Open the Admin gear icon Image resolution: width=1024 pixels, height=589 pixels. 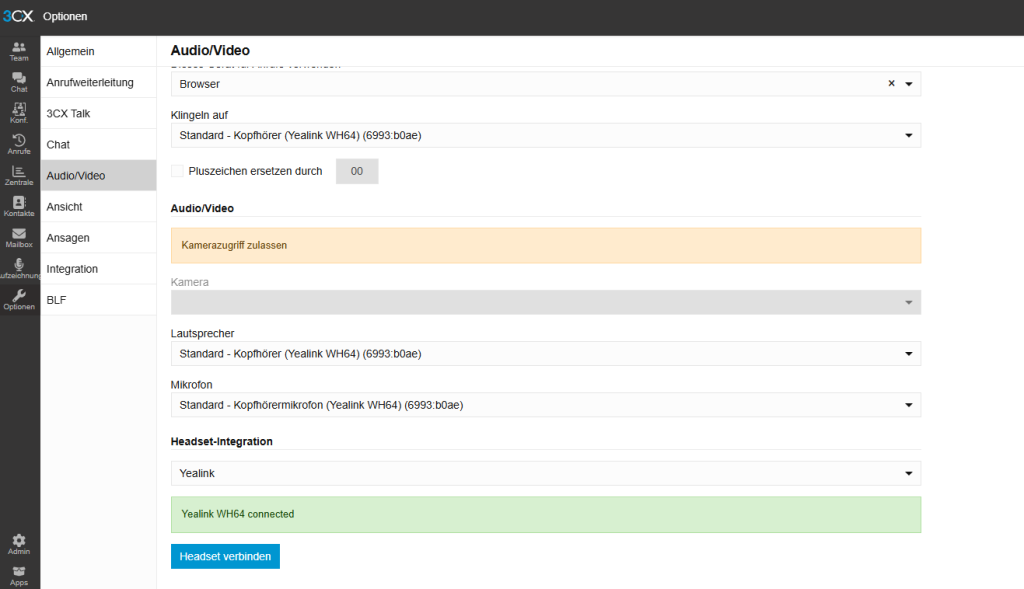(x=19, y=544)
